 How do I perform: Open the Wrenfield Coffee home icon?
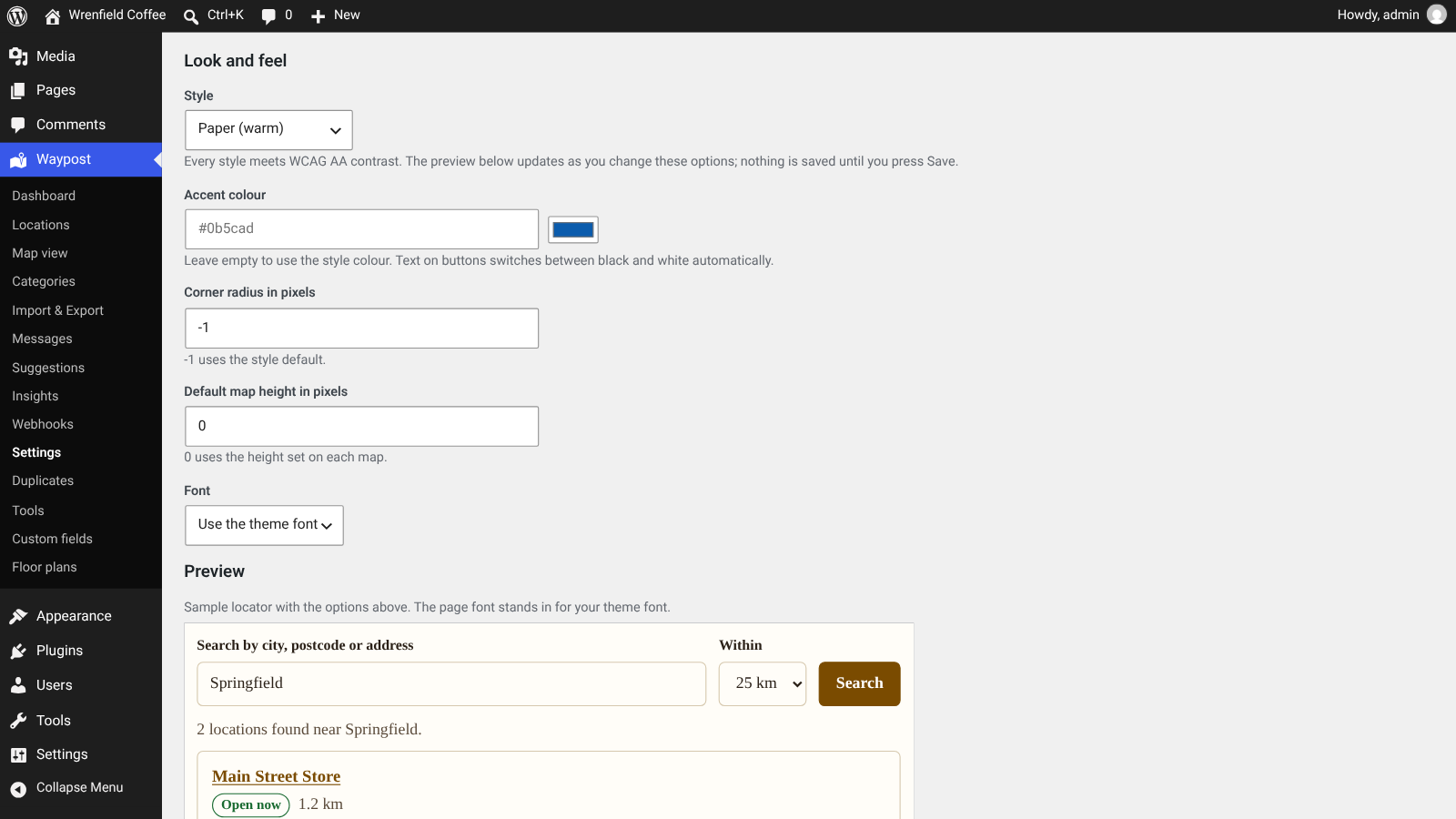(53, 15)
